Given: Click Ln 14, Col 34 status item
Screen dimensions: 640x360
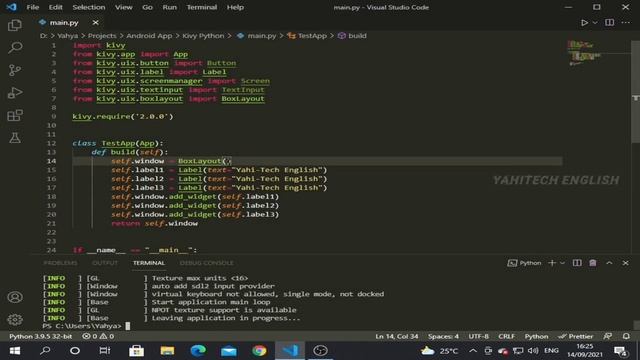Looking at the screenshot, I should [x=397, y=336].
